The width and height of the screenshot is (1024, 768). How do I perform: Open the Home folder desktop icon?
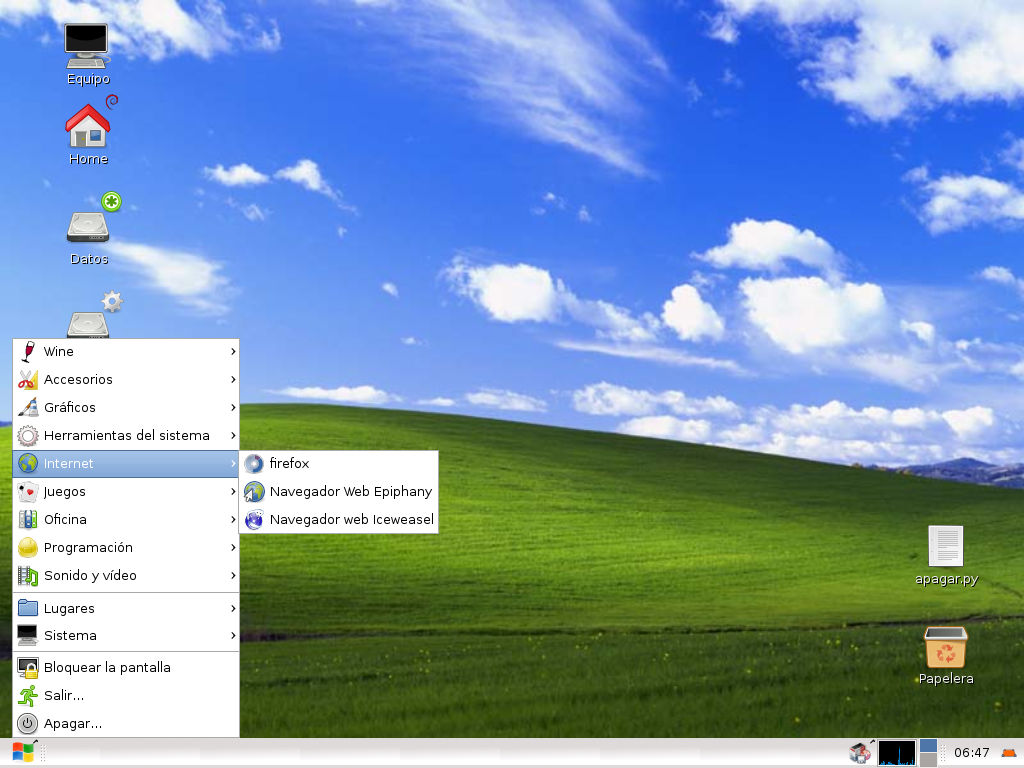click(88, 125)
